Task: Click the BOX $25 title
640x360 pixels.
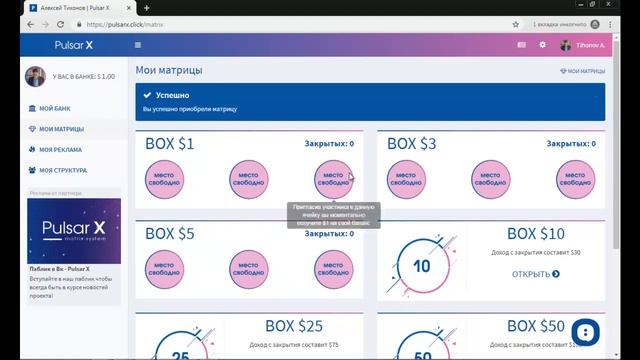Action: (294, 326)
